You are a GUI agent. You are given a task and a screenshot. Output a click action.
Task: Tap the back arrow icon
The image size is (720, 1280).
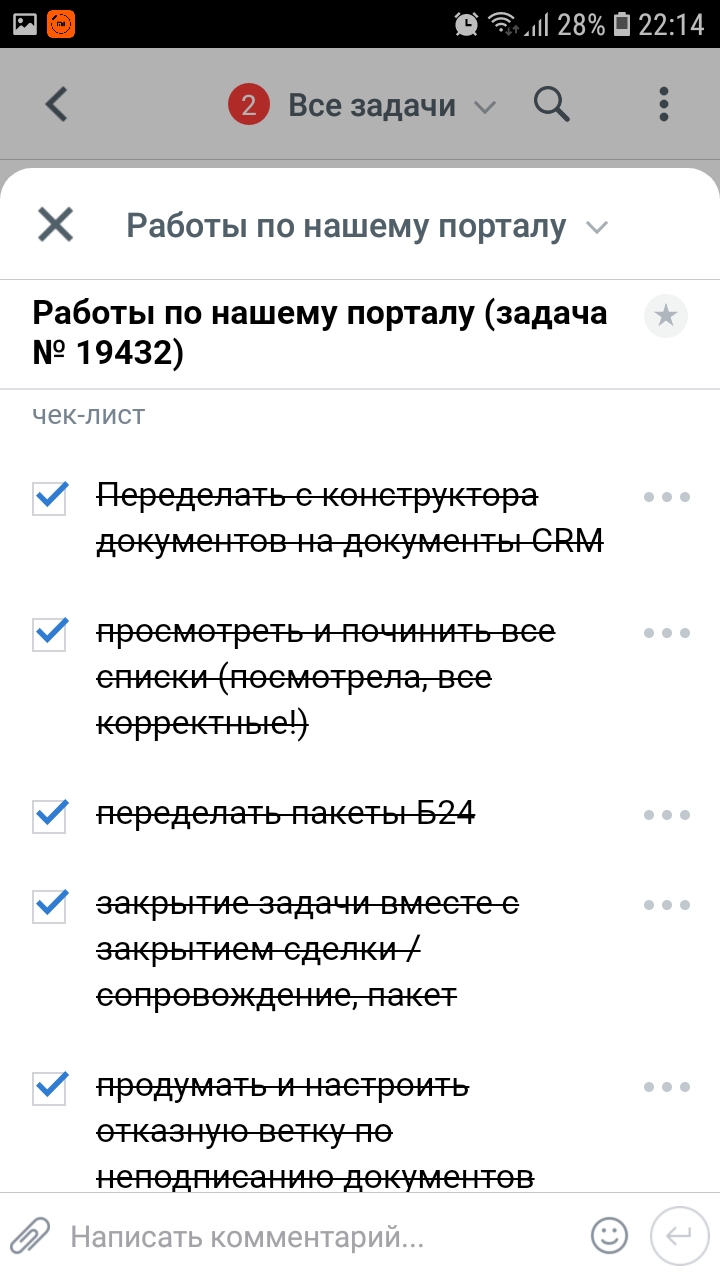(57, 104)
